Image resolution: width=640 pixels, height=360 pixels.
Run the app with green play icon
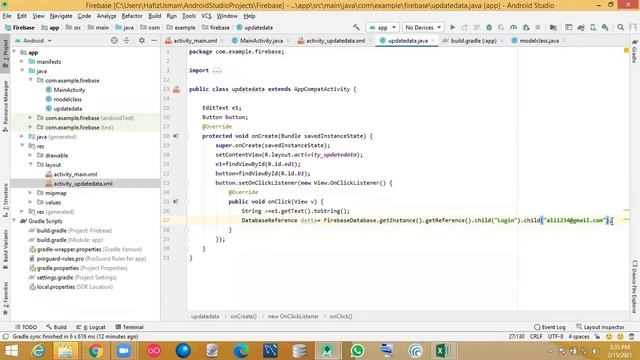452,27
